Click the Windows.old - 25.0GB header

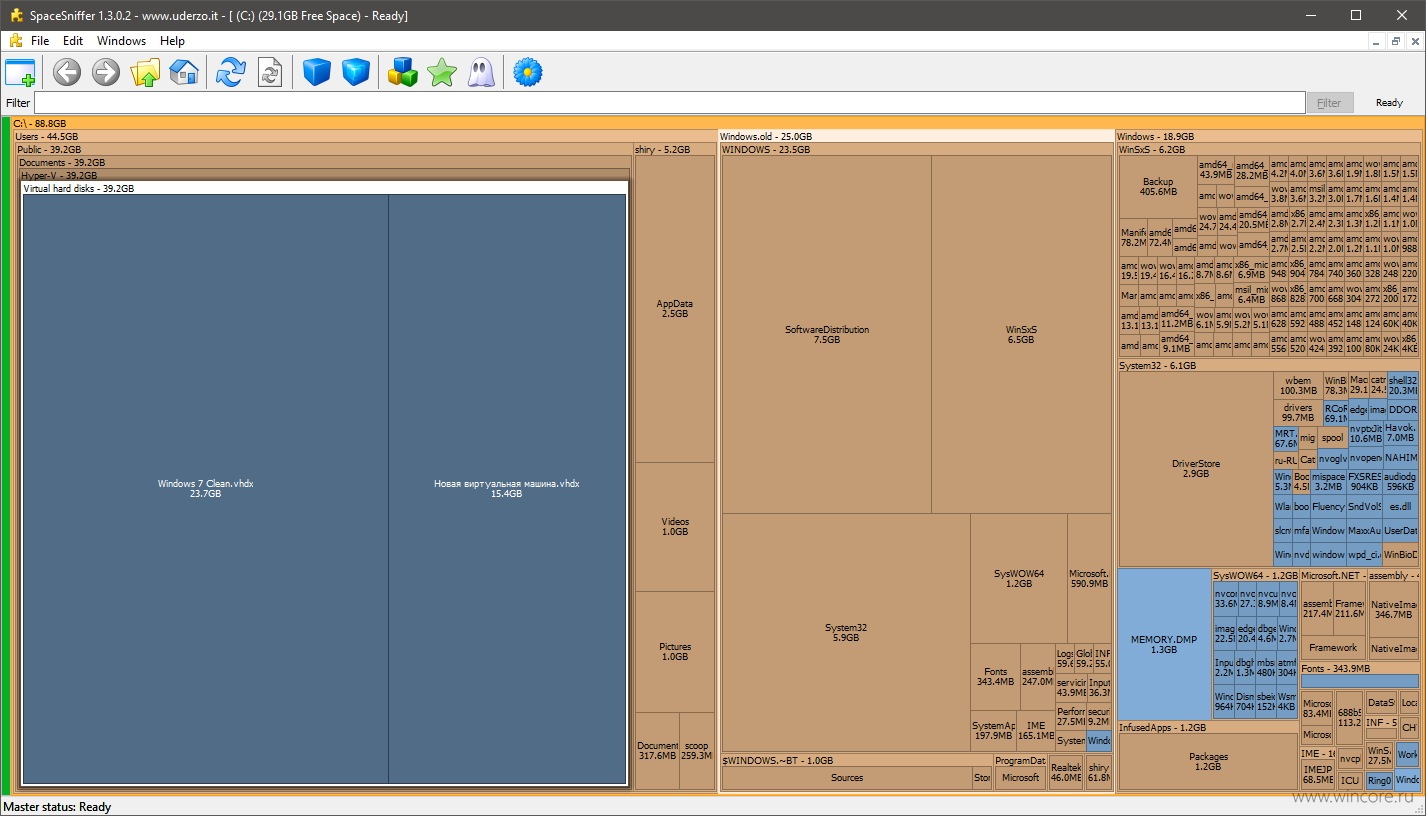tap(916, 136)
